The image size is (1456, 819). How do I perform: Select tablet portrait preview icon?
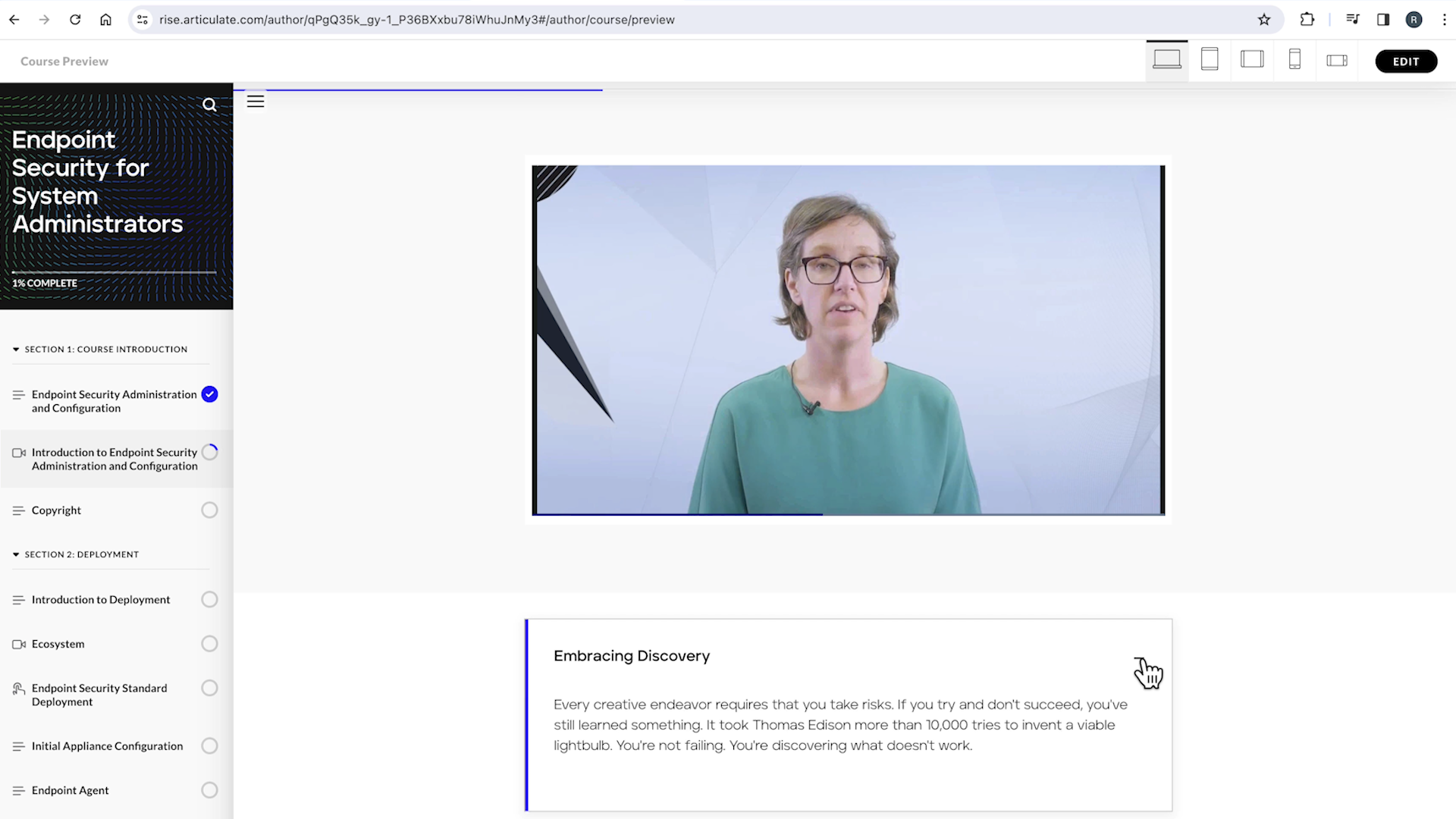coord(1210,59)
